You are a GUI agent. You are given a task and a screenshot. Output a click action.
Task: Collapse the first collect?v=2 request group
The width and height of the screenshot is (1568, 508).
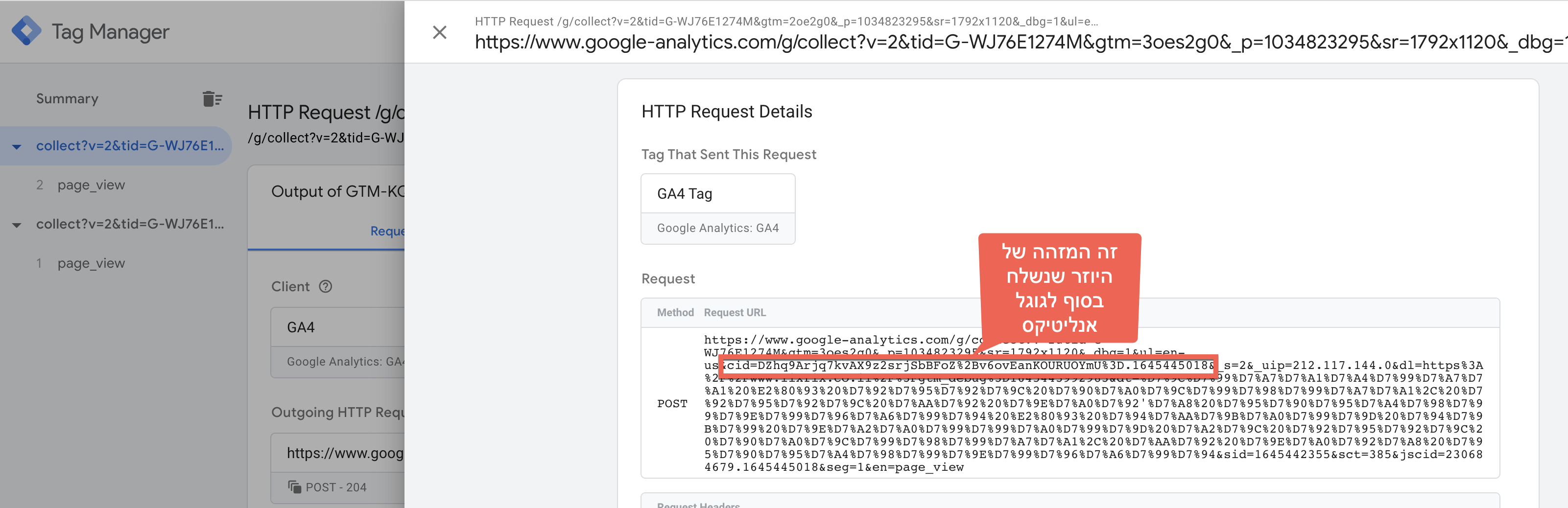click(x=17, y=147)
